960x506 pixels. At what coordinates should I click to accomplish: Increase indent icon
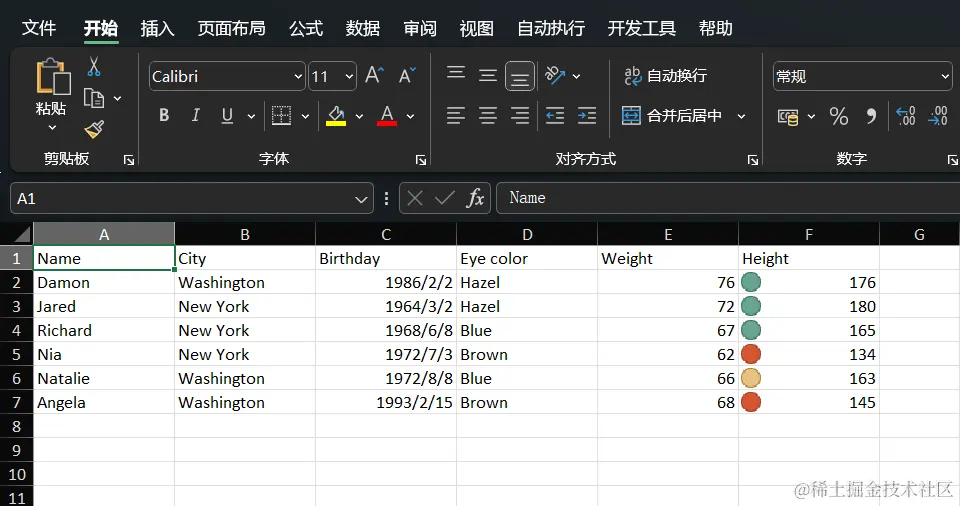point(587,115)
